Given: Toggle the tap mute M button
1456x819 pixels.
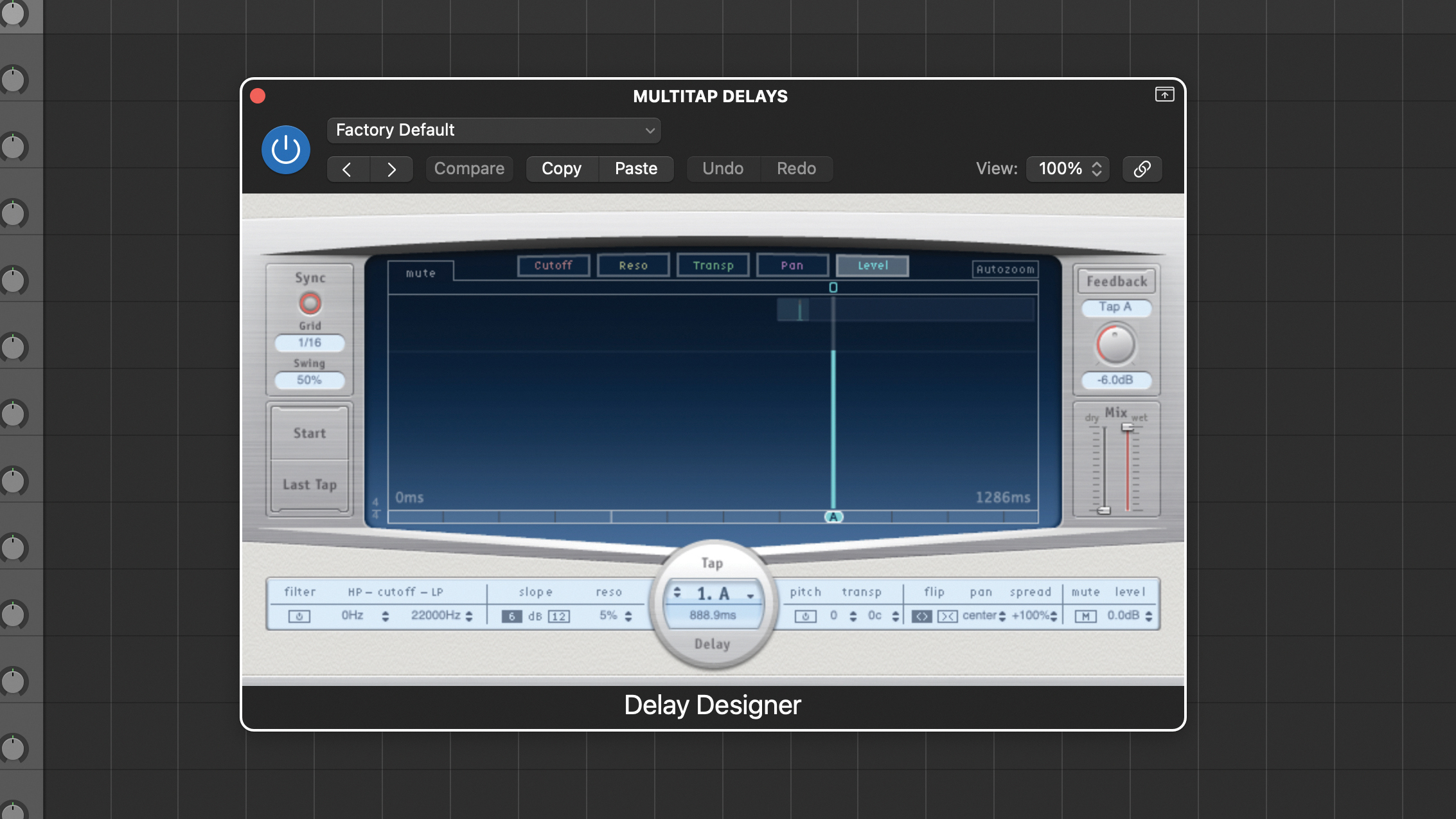Looking at the screenshot, I should pyautogui.click(x=1085, y=616).
